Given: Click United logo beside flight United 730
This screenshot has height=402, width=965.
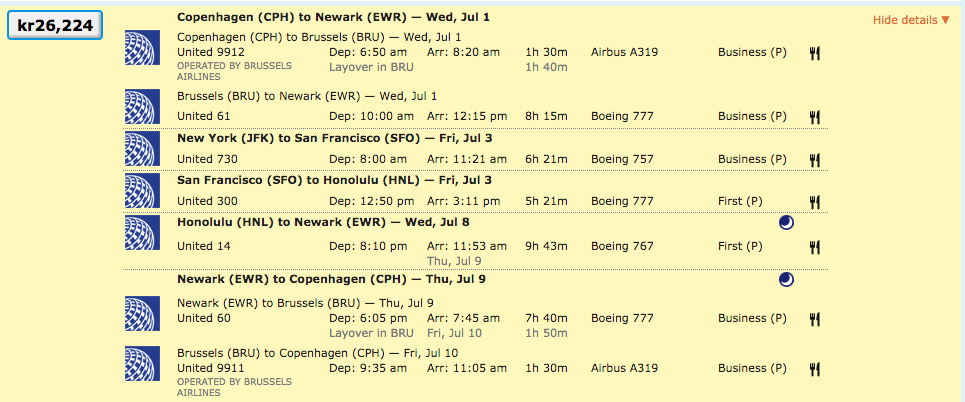Looking at the screenshot, I should pos(139,149).
